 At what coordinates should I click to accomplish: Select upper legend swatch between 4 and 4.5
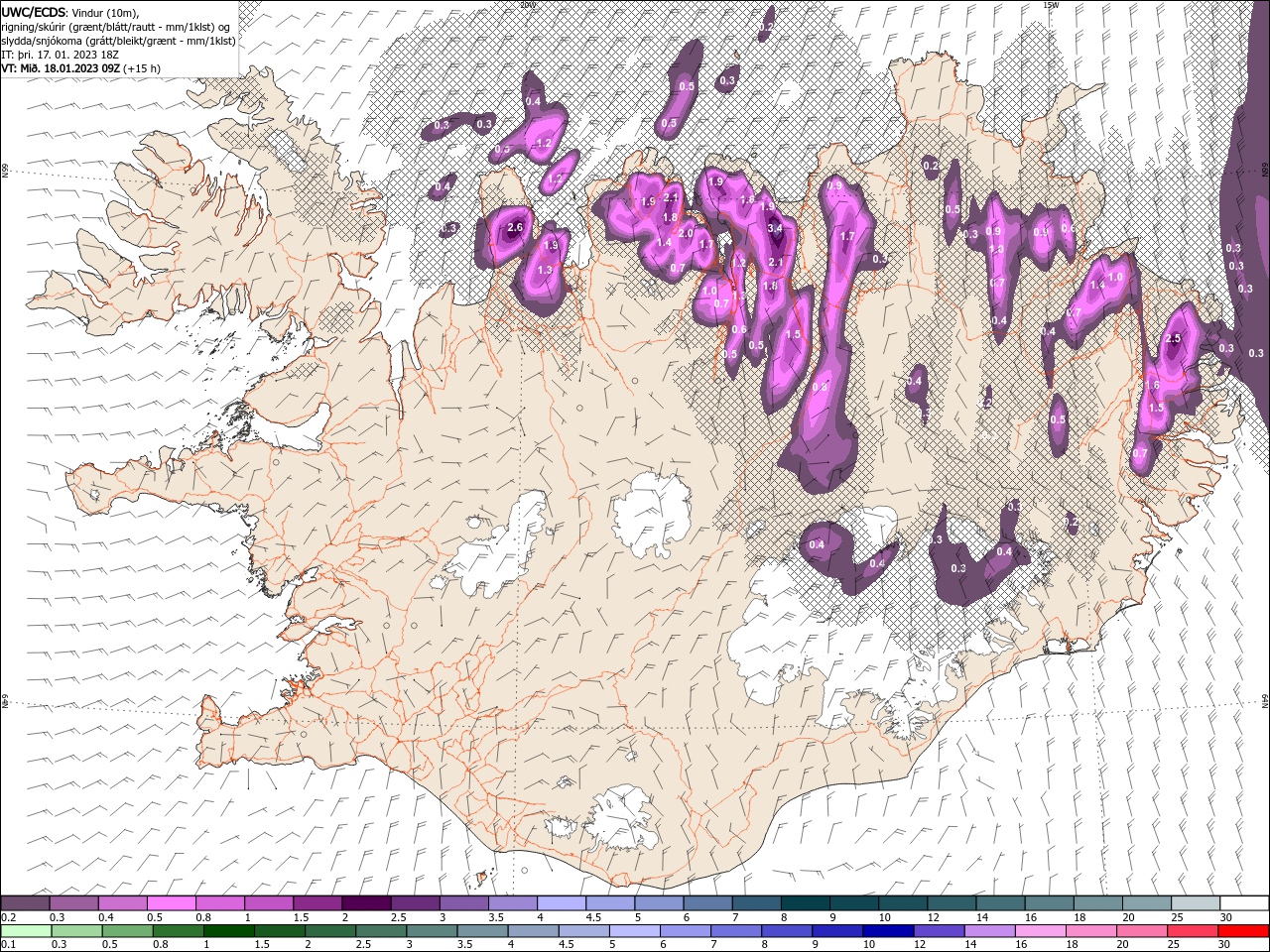coord(561,903)
